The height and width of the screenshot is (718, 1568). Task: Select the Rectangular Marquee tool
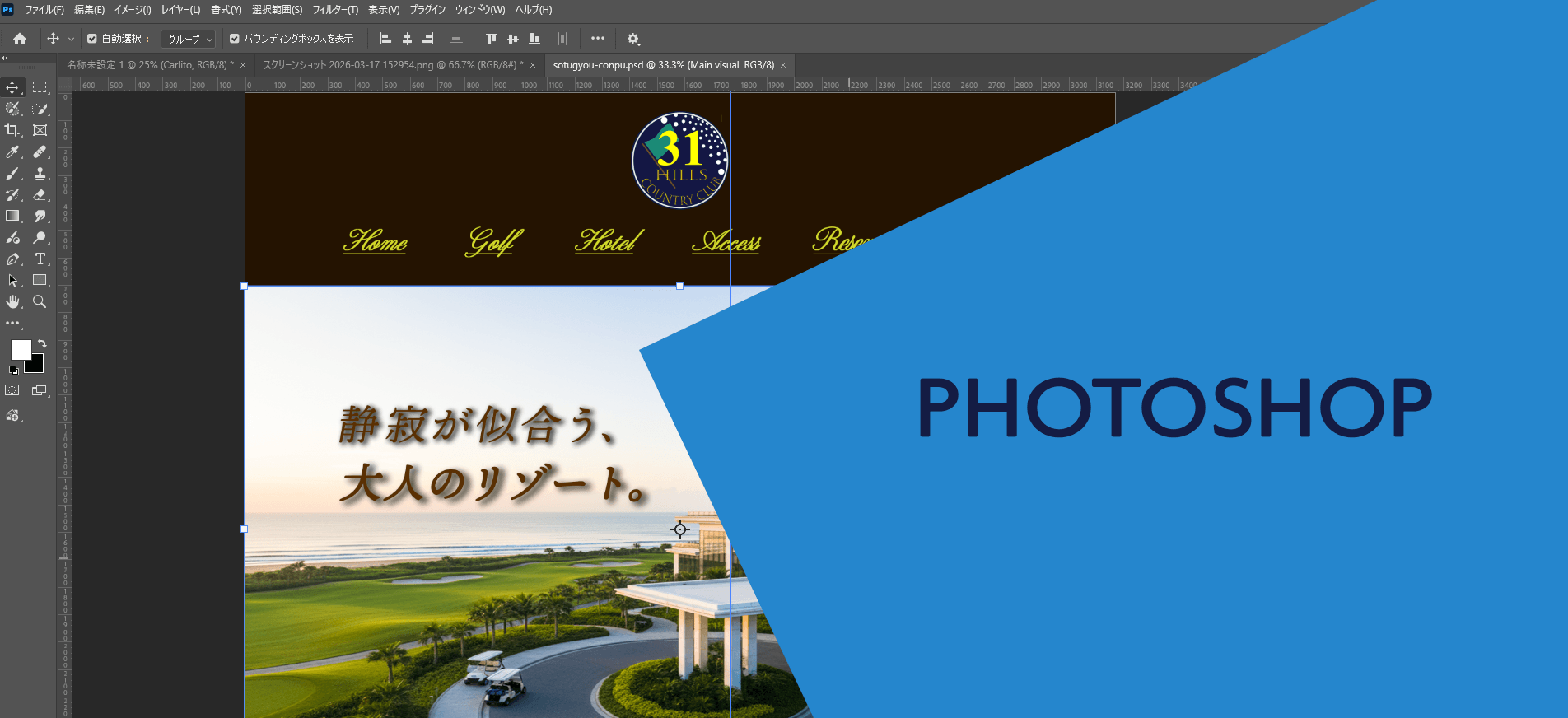(x=40, y=87)
